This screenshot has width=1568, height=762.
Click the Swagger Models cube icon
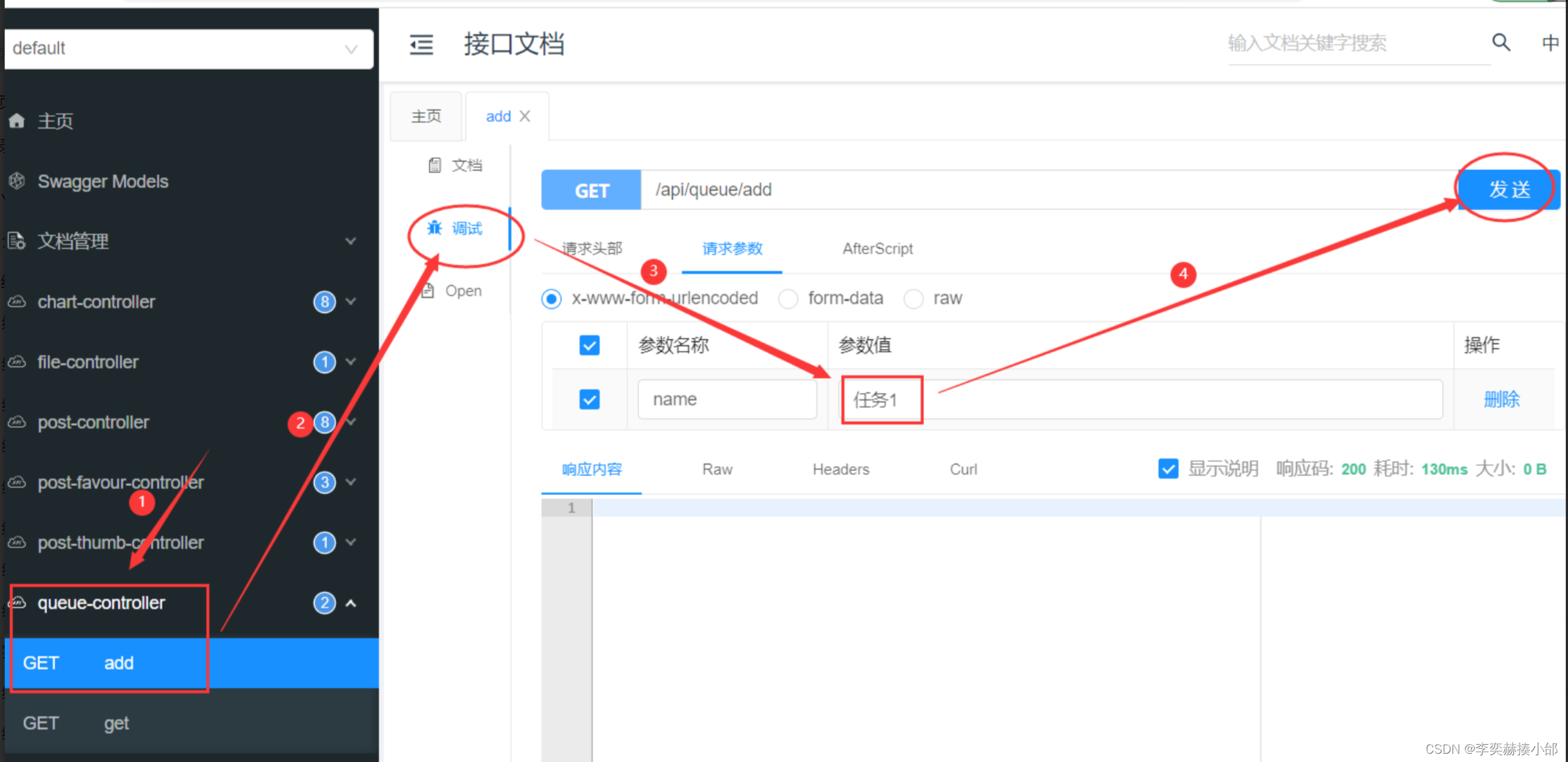pos(17,181)
